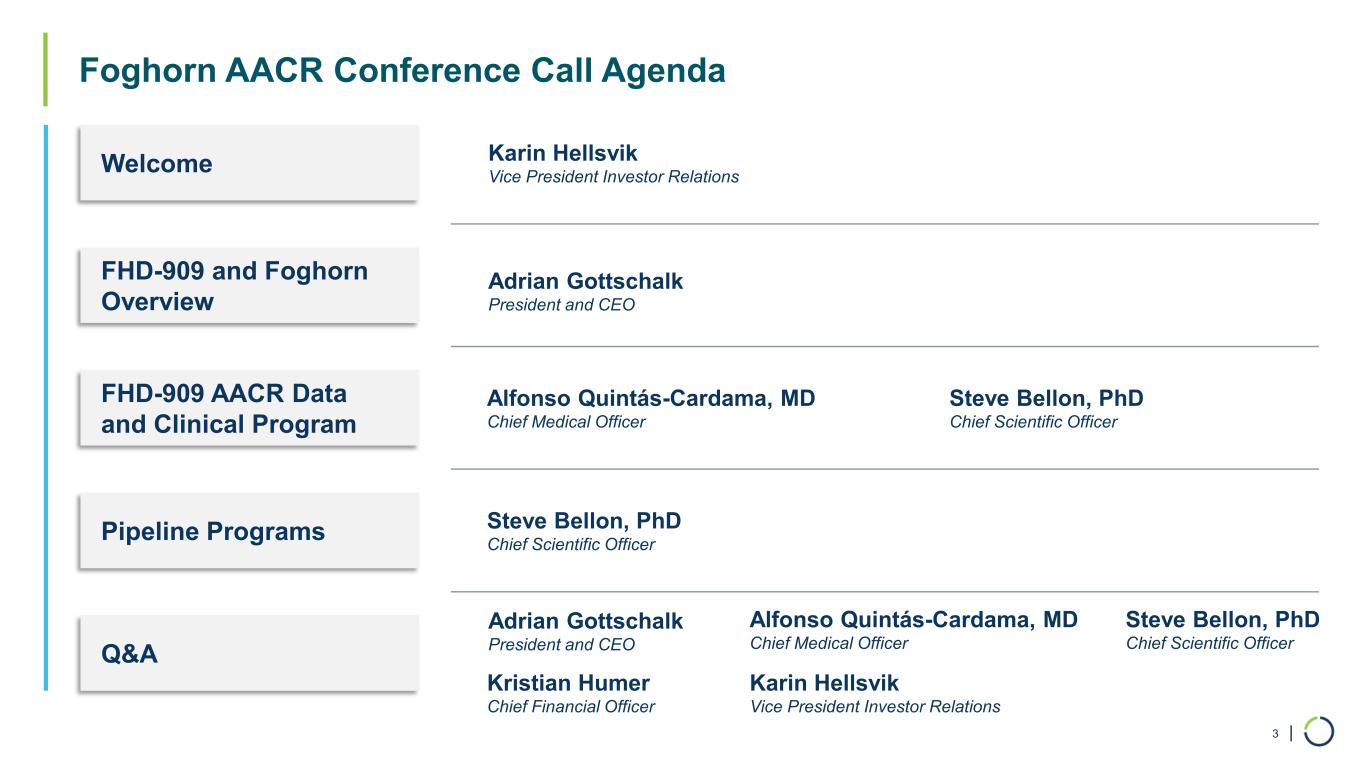Open the FHD-909 AACR Data and Clinical Program box
The height and width of the screenshot is (768, 1365).
[248, 409]
